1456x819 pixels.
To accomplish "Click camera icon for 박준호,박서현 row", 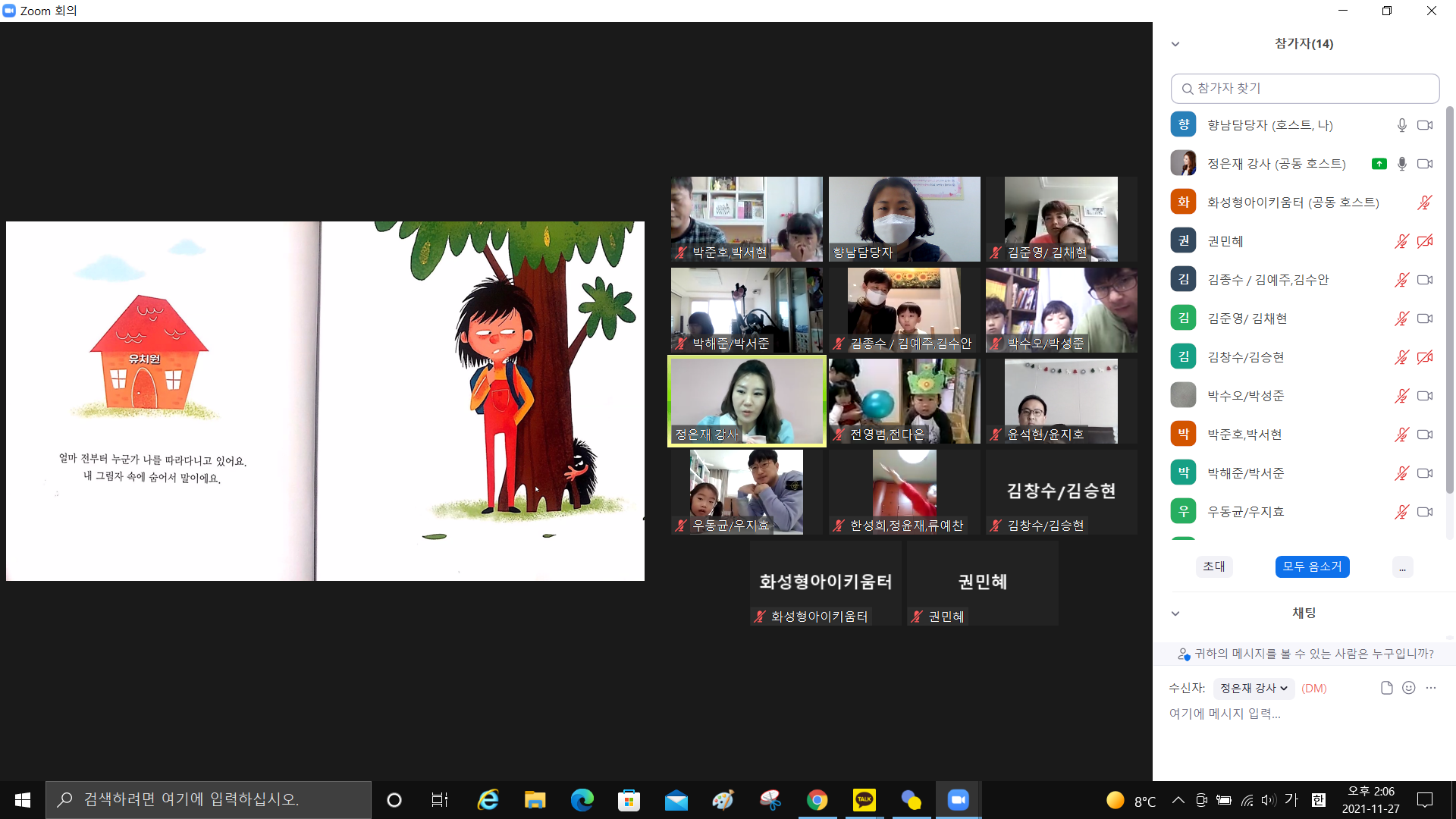I will coord(1425,435).
